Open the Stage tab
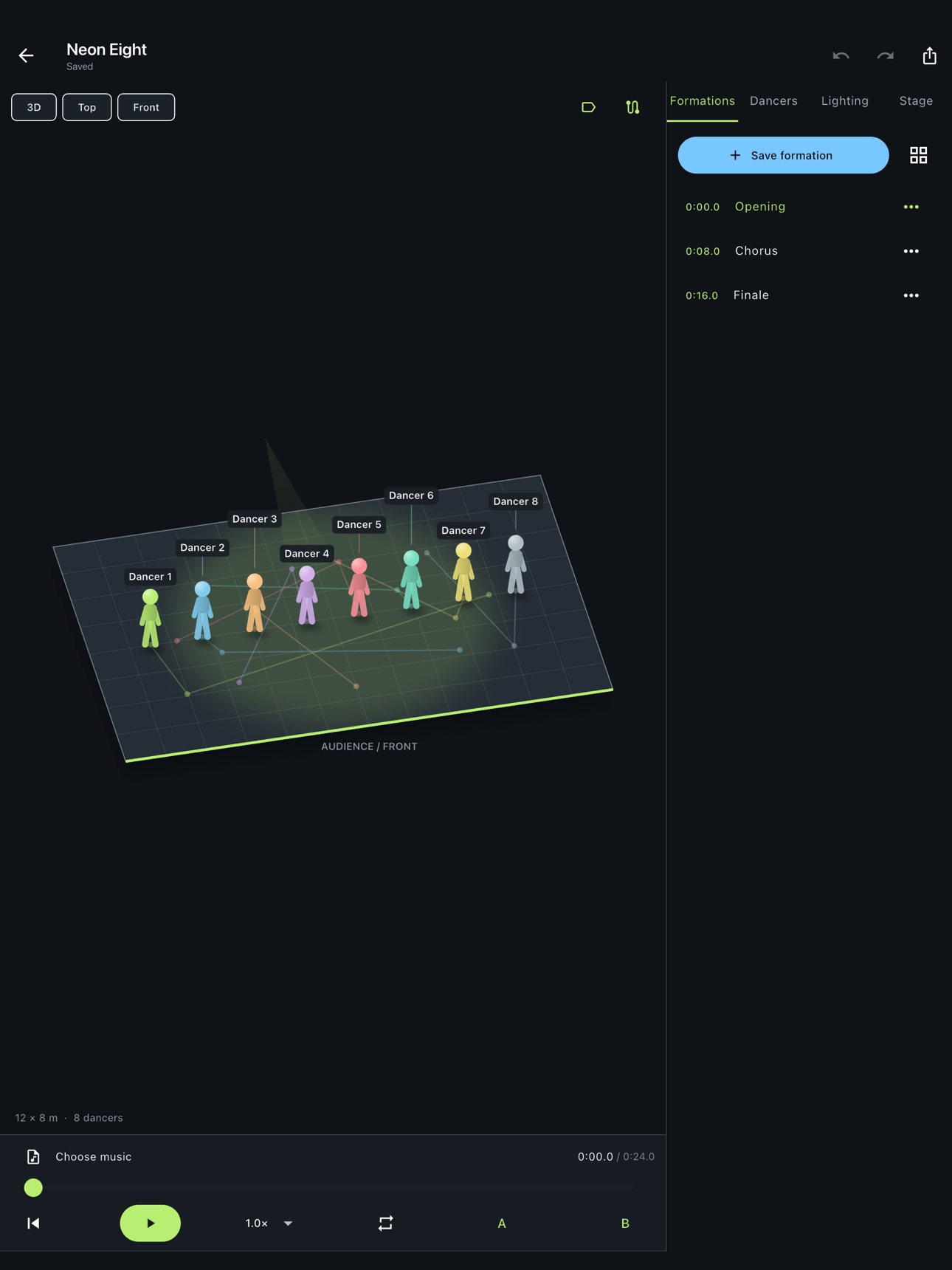 click(916, 101)
